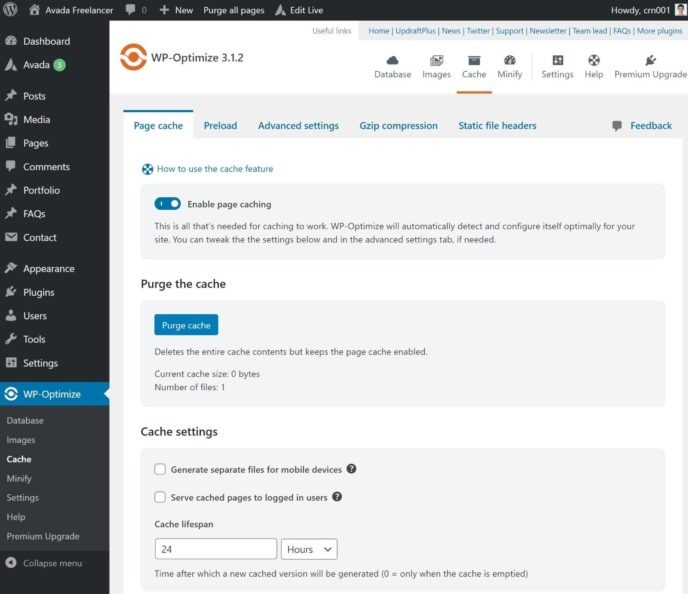The height and width of the screenshot is (594, 688).
Task: Open the top Settings icon tab
Action: tap(557, 60)
